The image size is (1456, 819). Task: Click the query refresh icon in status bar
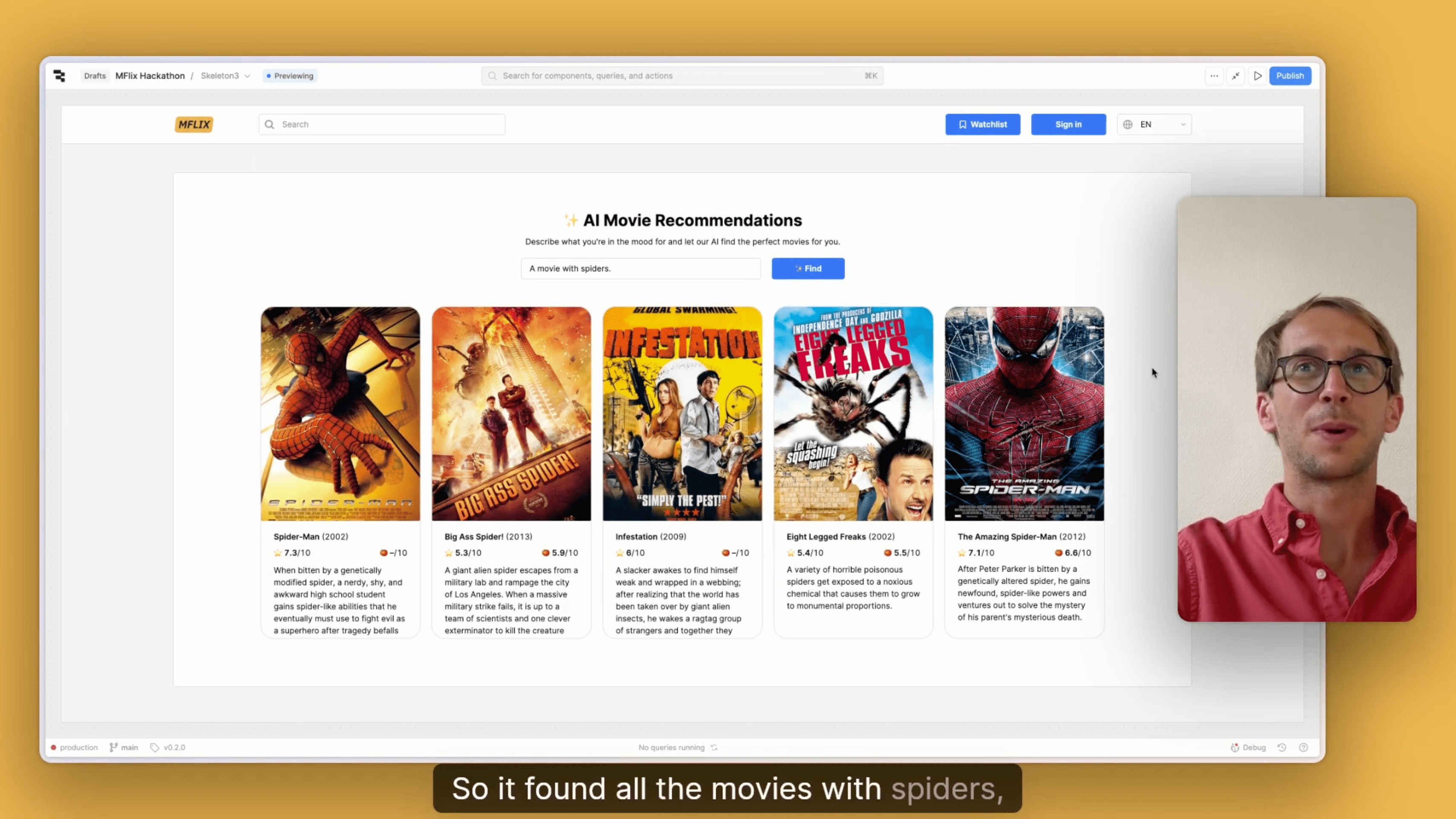coord(714,747)
